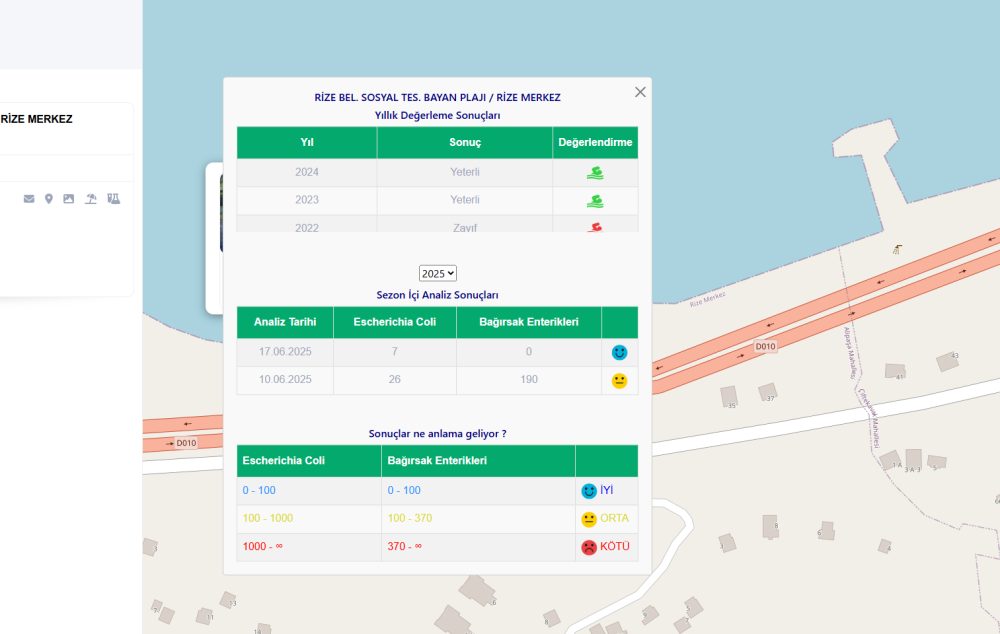Open the photo gallery image icon
The width and height of the screenshot is (1000, 634).
coord(68,199)
